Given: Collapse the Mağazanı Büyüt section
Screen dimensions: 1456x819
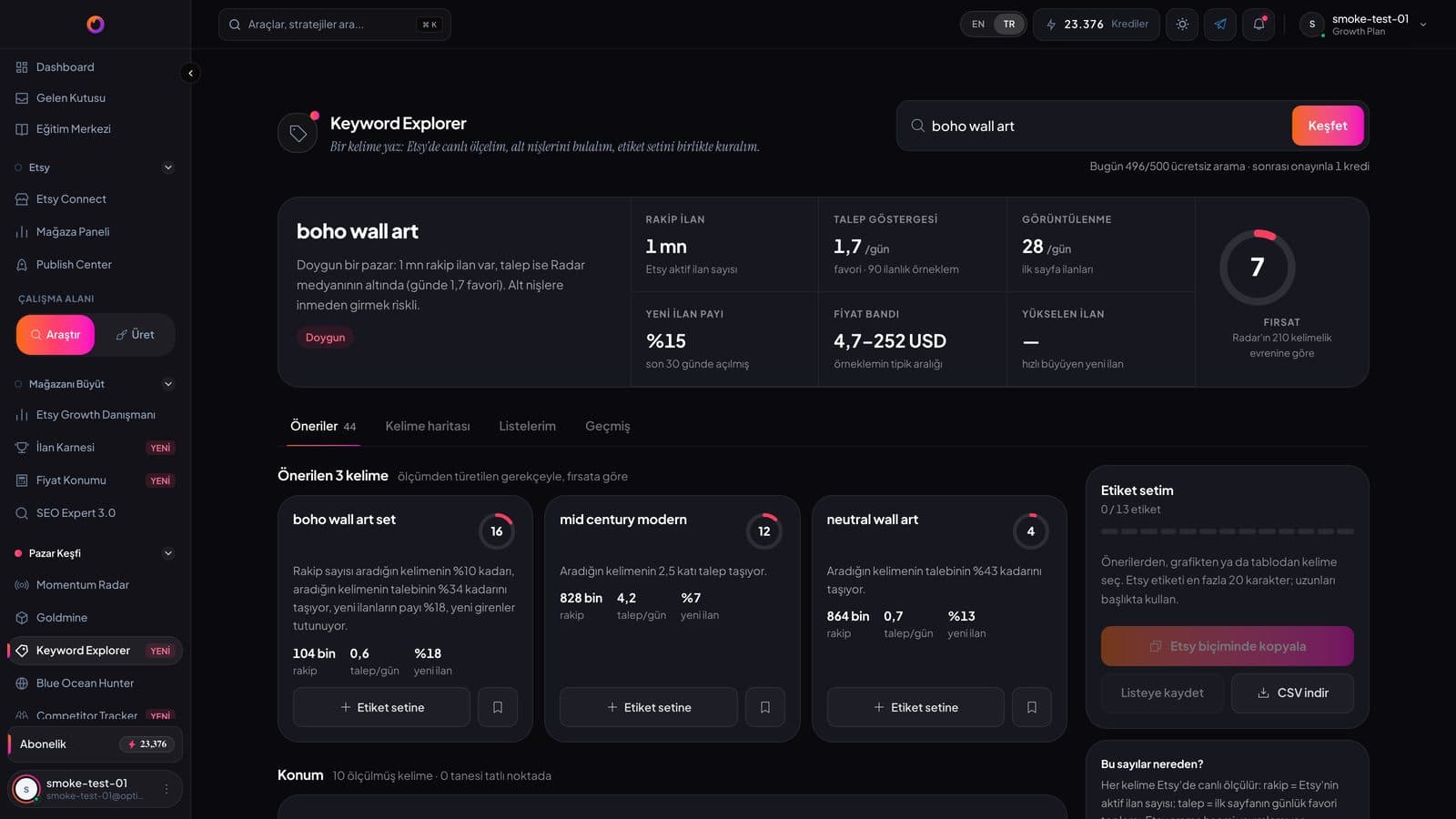Looking at the screenshot, I should point(167,384).
